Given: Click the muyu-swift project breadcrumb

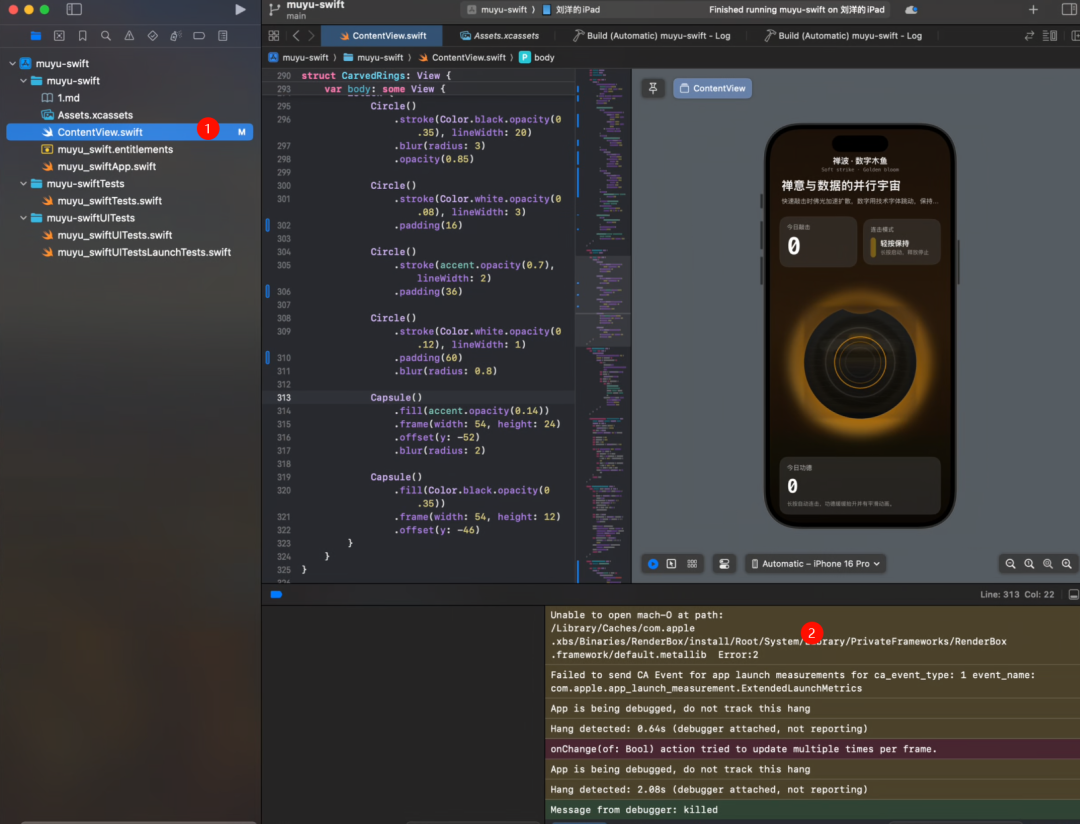Looking at the screenshot, I should point(298,58).
